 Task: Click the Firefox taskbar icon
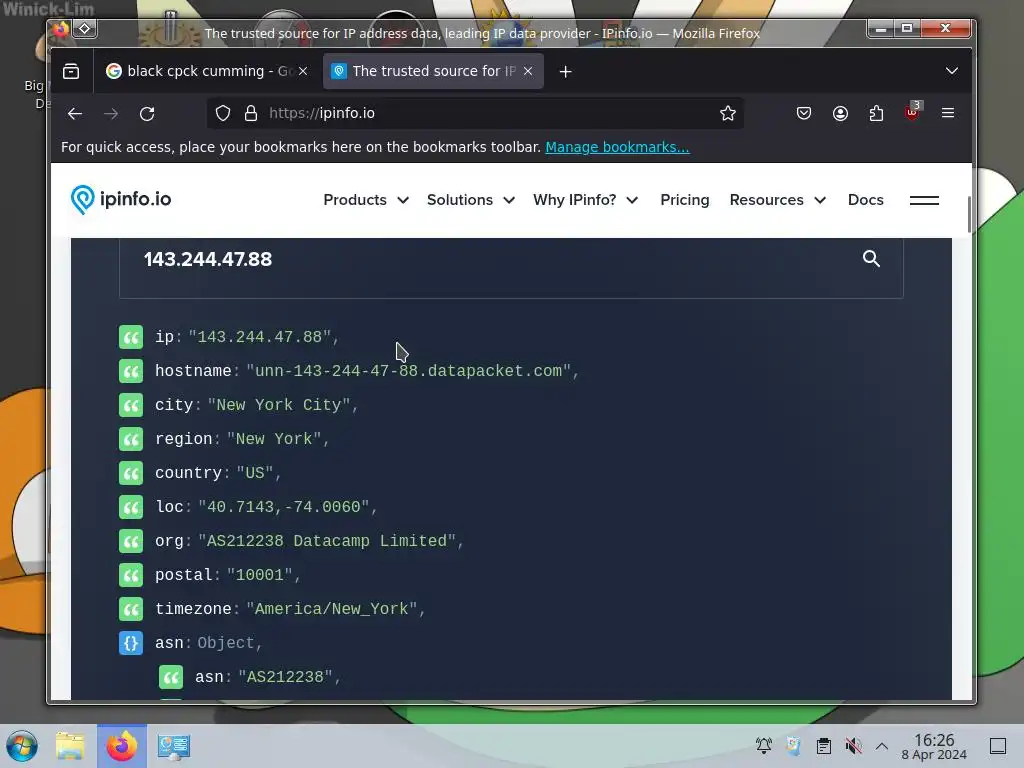121,746
